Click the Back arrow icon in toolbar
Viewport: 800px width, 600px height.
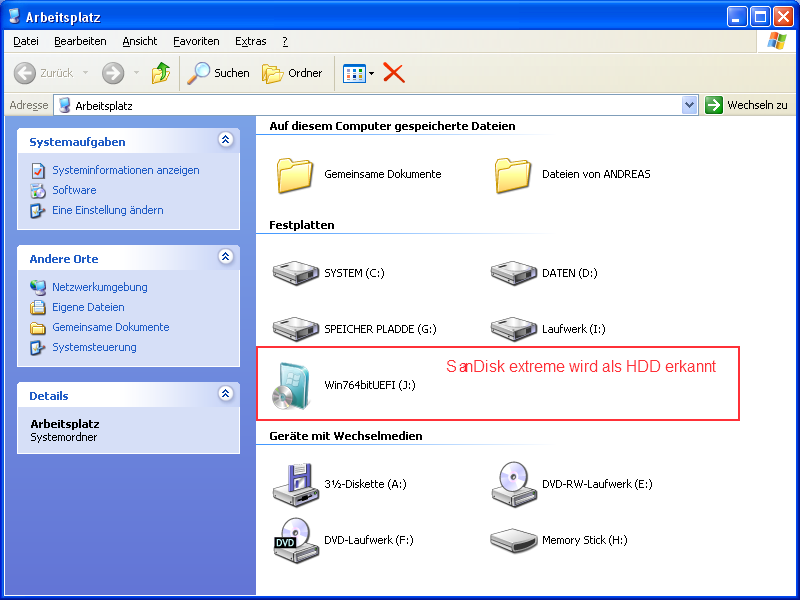click(x=24, y=73)
